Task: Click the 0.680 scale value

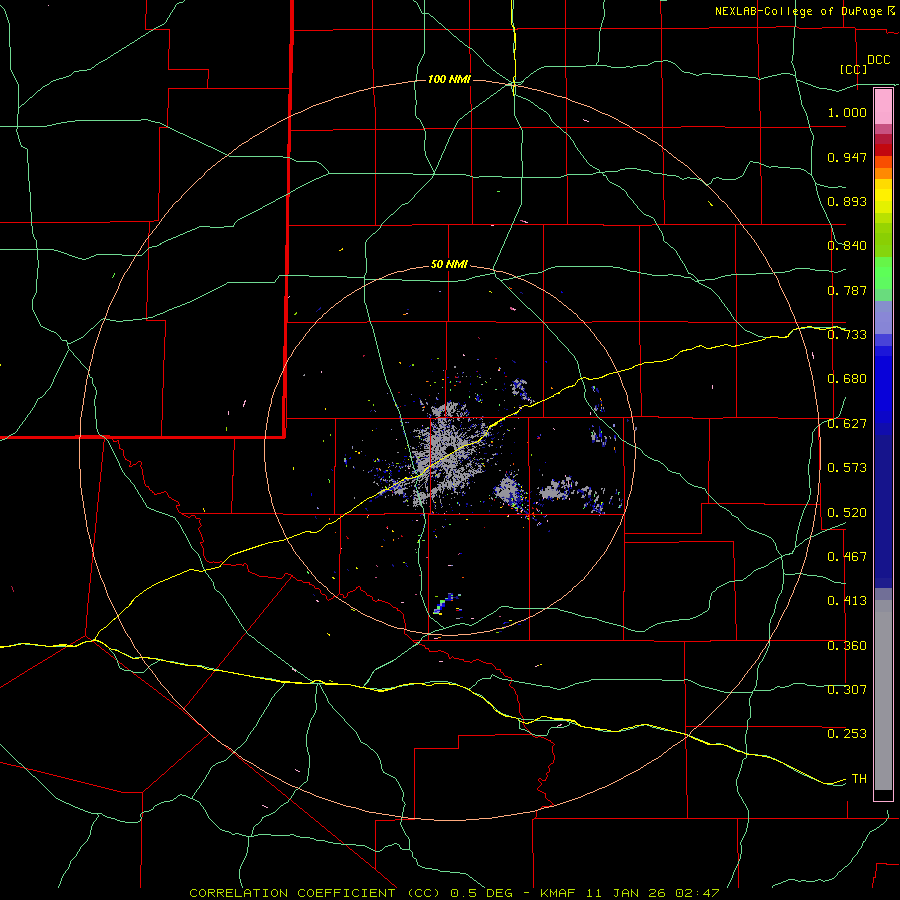Action: point(847,379)
